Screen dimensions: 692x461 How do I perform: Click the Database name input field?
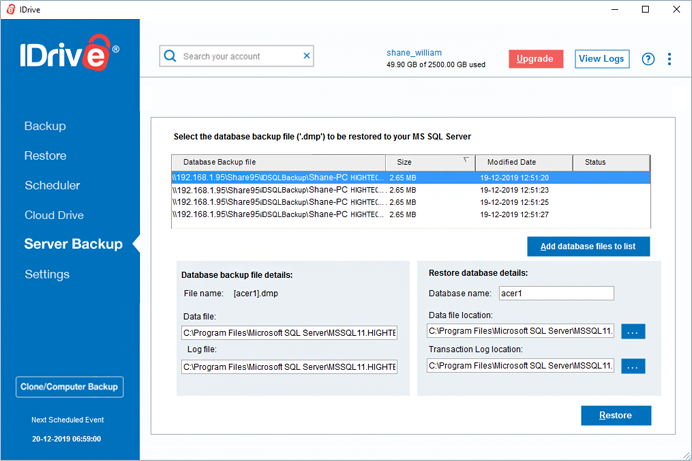[x=556, y=293]
